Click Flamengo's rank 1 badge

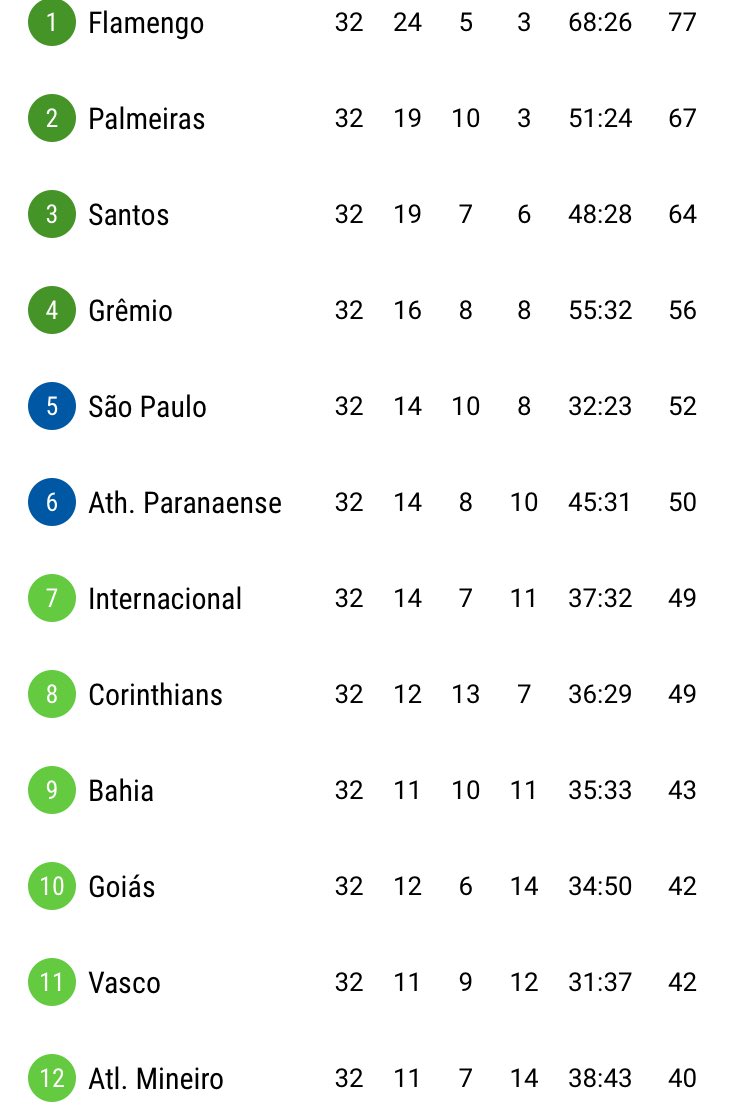(52, 22)
